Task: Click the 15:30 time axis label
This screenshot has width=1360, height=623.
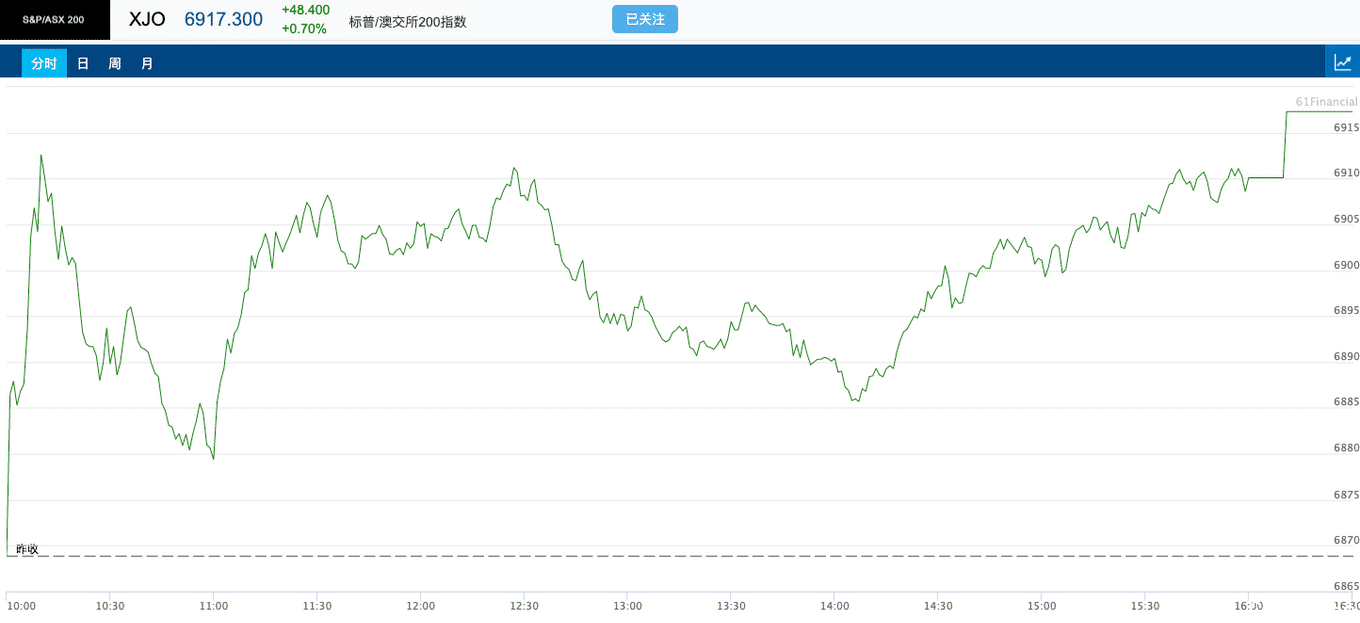Action: [1145, 606]
